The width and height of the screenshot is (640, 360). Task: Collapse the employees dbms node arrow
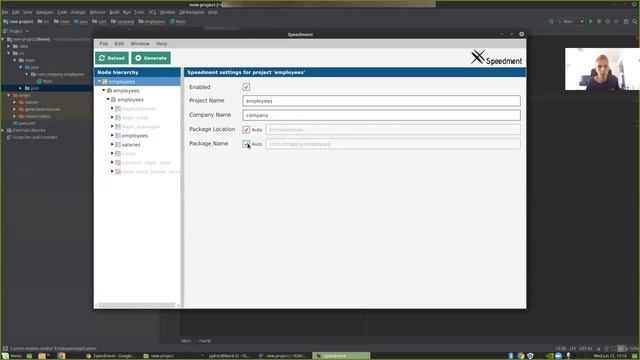point(104,90)
